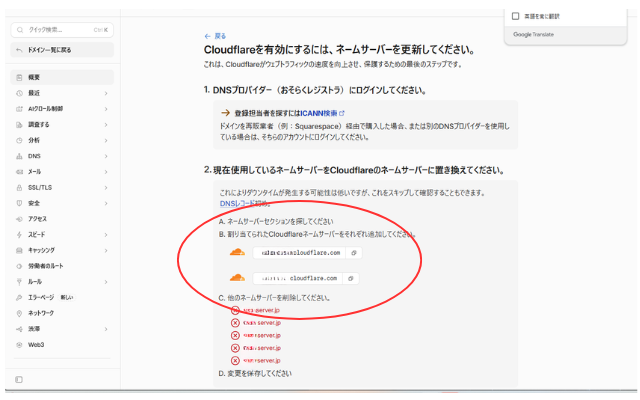Click the ドメイン一覧に戻る button
The height and width of the screenshot is (400, 640).
click(62, 50)
